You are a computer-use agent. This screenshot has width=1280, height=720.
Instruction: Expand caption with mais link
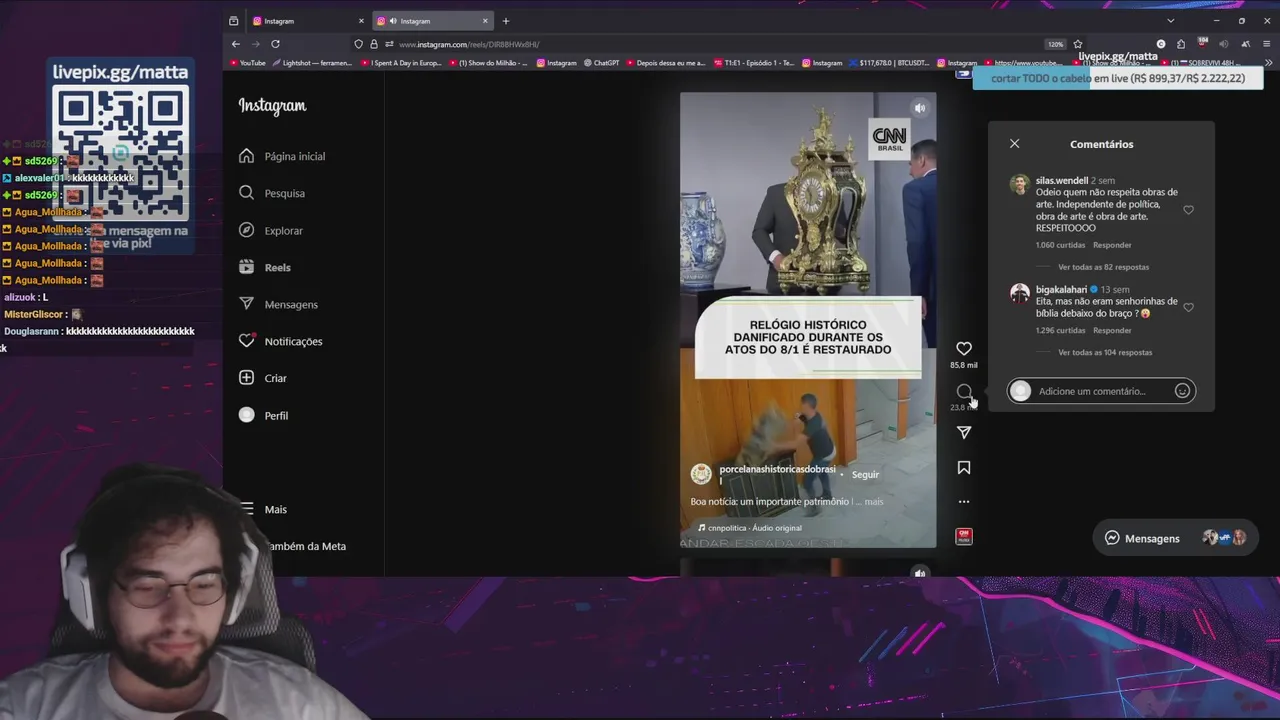[873, 502]
